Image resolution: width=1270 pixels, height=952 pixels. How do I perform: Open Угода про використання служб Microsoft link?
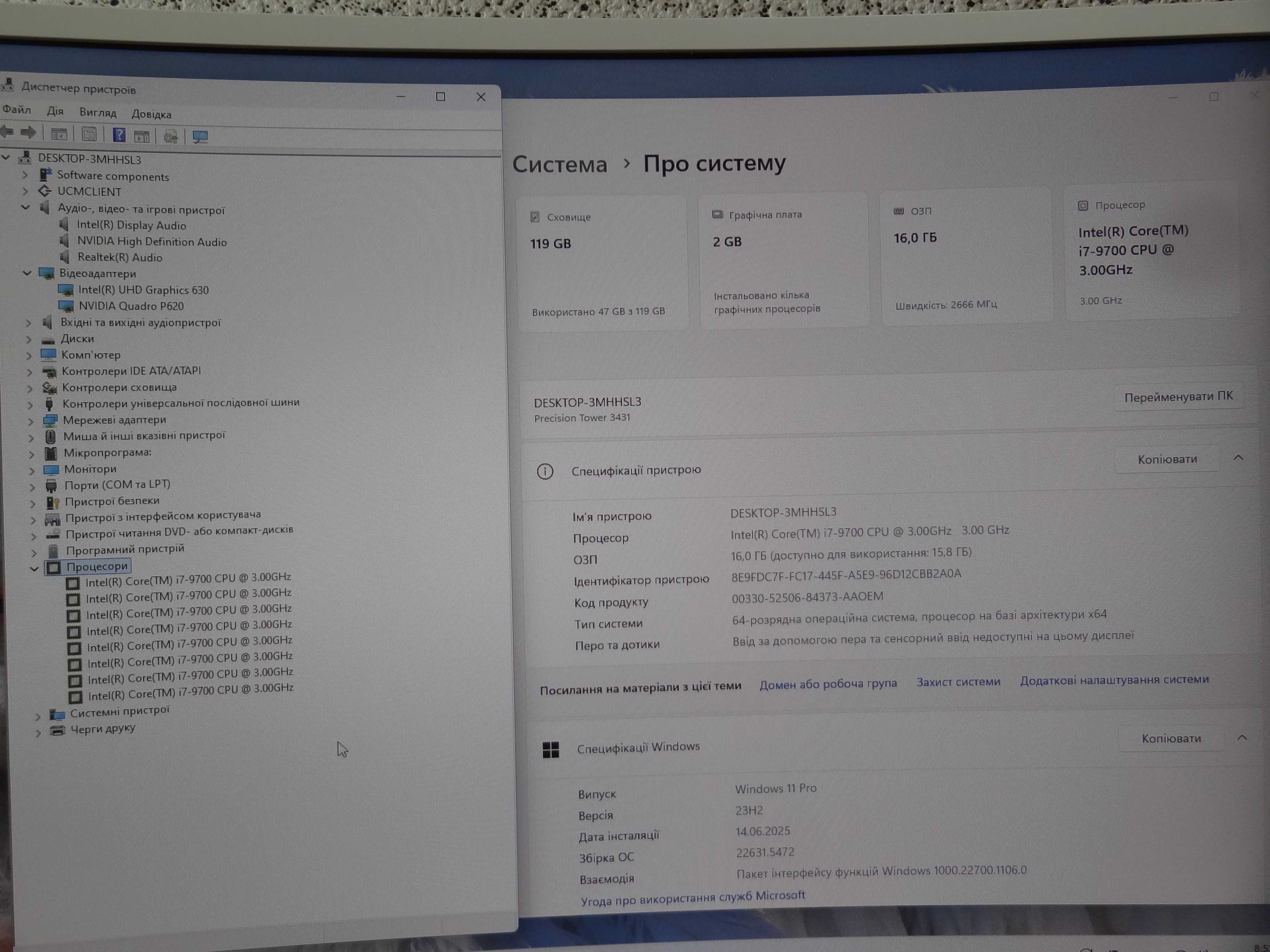693,897
